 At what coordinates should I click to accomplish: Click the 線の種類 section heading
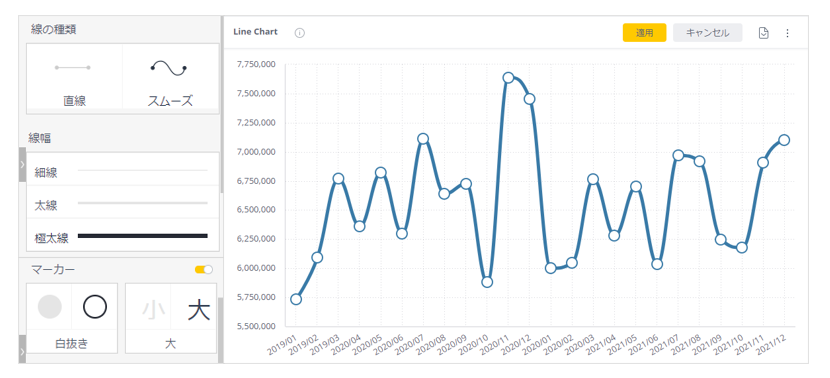click(x=53, y=30)
